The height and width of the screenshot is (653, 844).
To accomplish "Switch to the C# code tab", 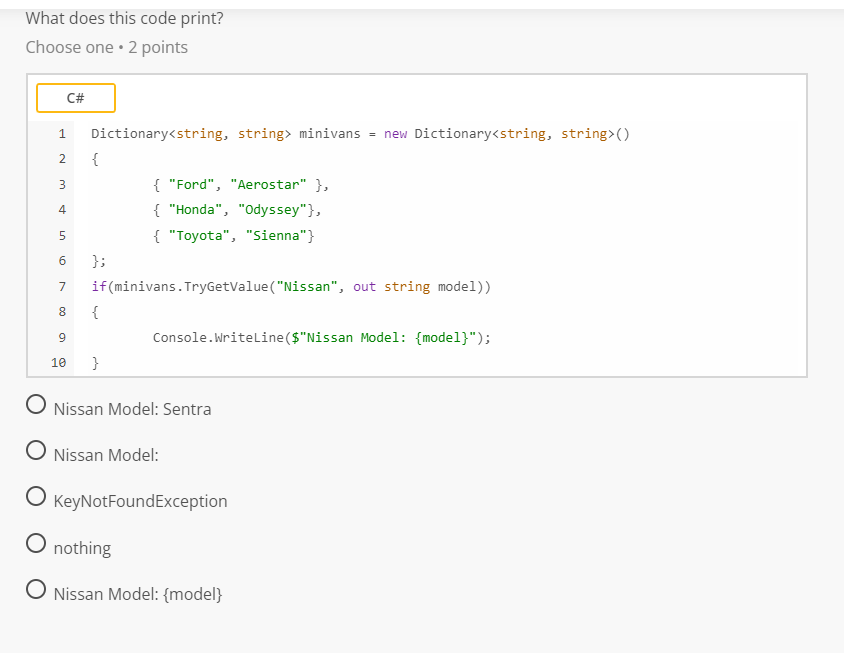I will tap(76, 98).
